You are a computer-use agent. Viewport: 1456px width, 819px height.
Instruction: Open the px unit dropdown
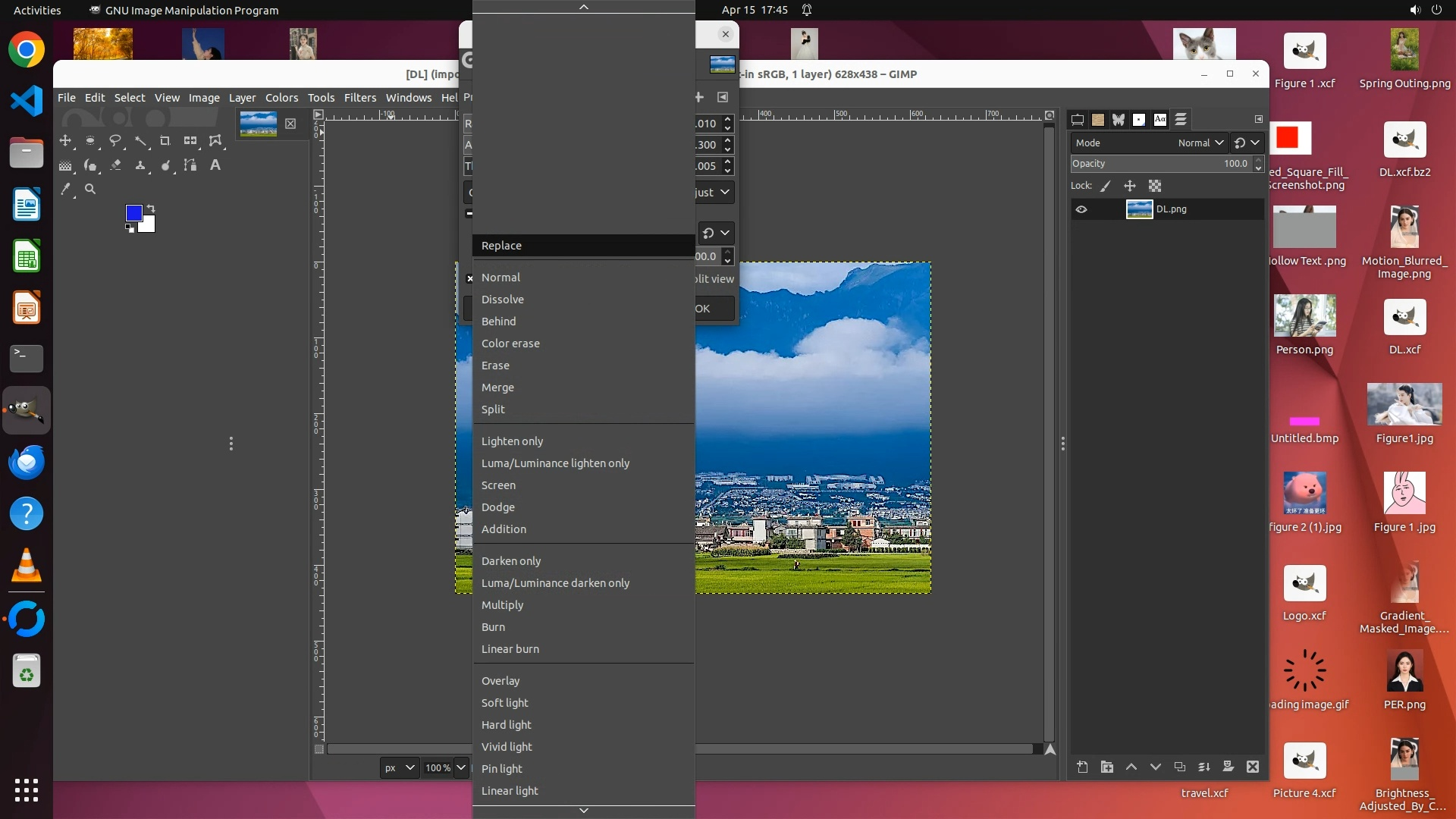click(x=399, y=767)
